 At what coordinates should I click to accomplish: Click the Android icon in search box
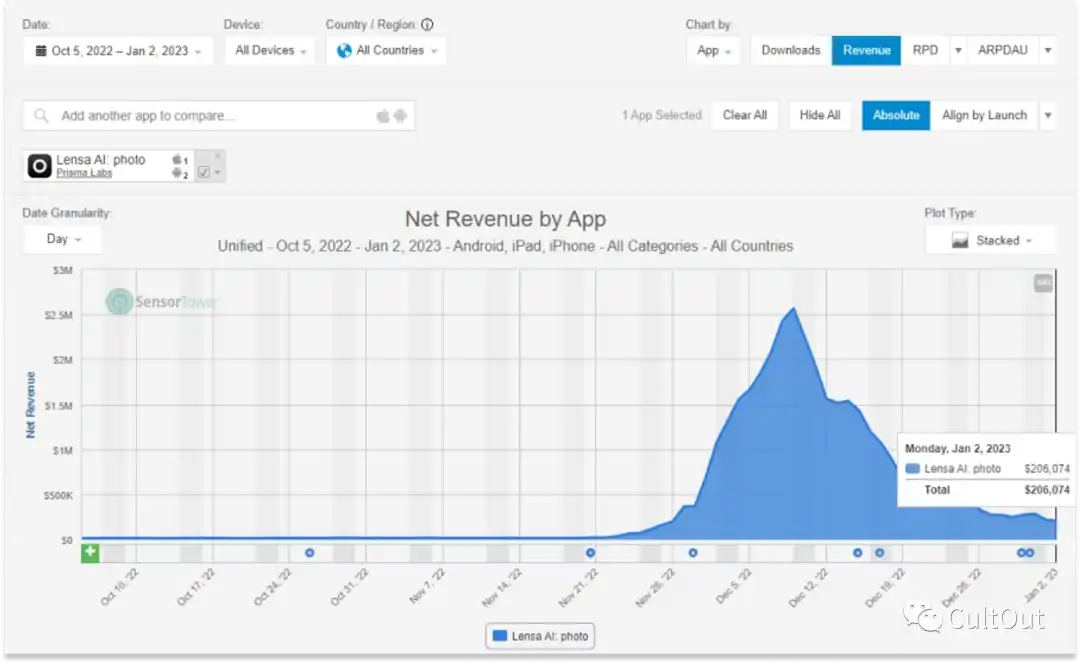400,116
